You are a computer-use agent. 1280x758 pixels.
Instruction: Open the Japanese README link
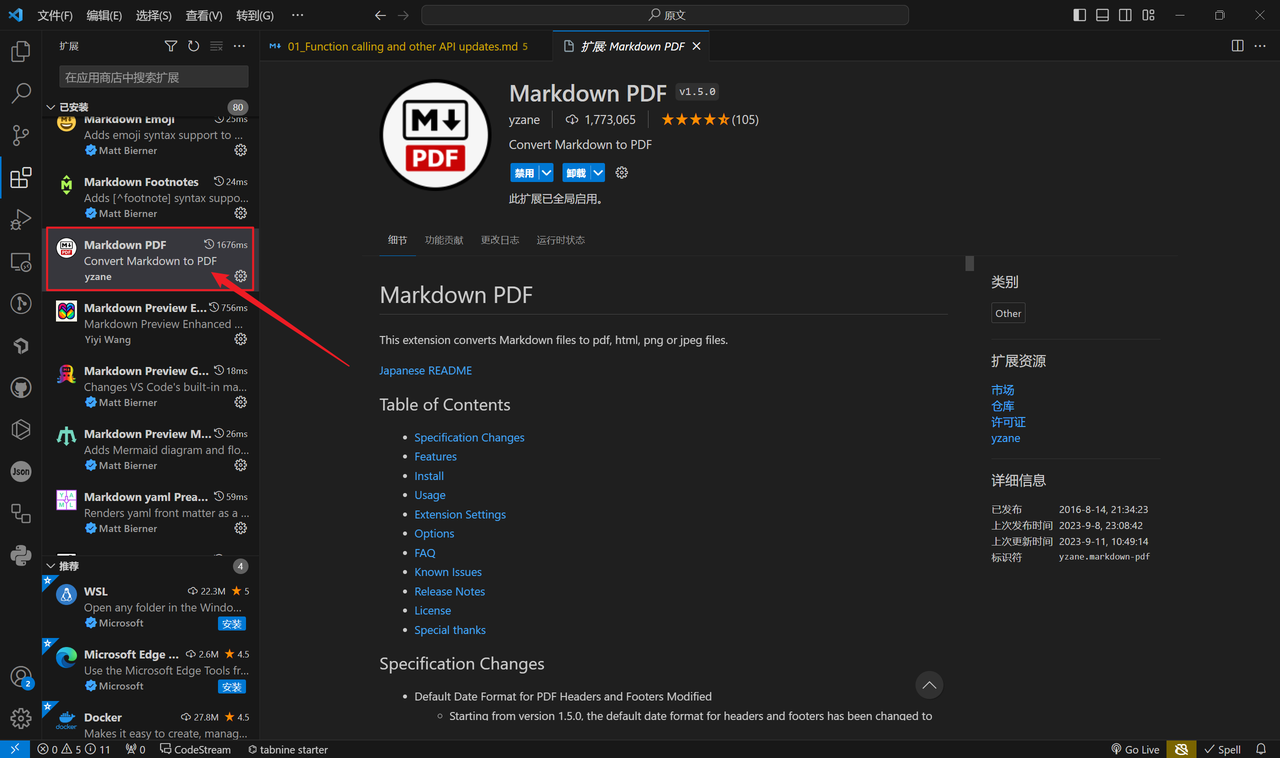point(425,370)
